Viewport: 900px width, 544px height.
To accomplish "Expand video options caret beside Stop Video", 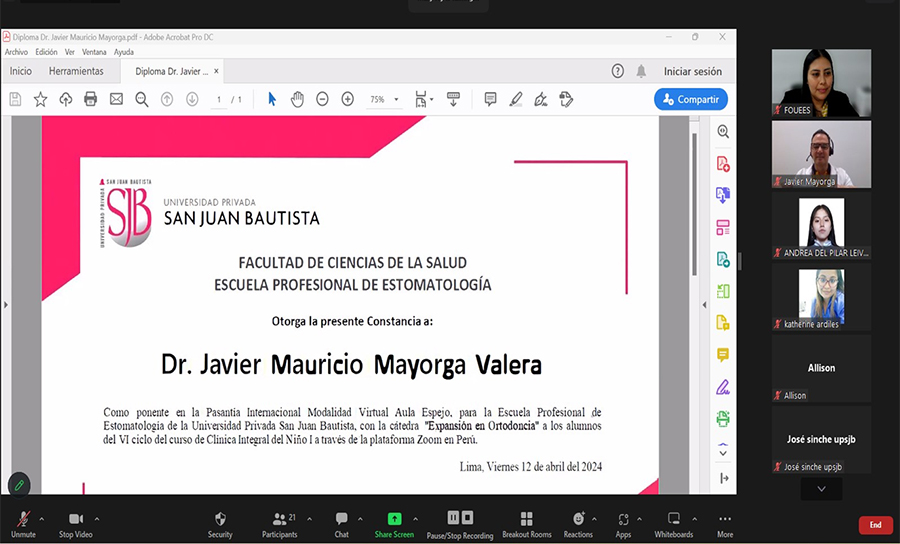I will tap(96, 519).
